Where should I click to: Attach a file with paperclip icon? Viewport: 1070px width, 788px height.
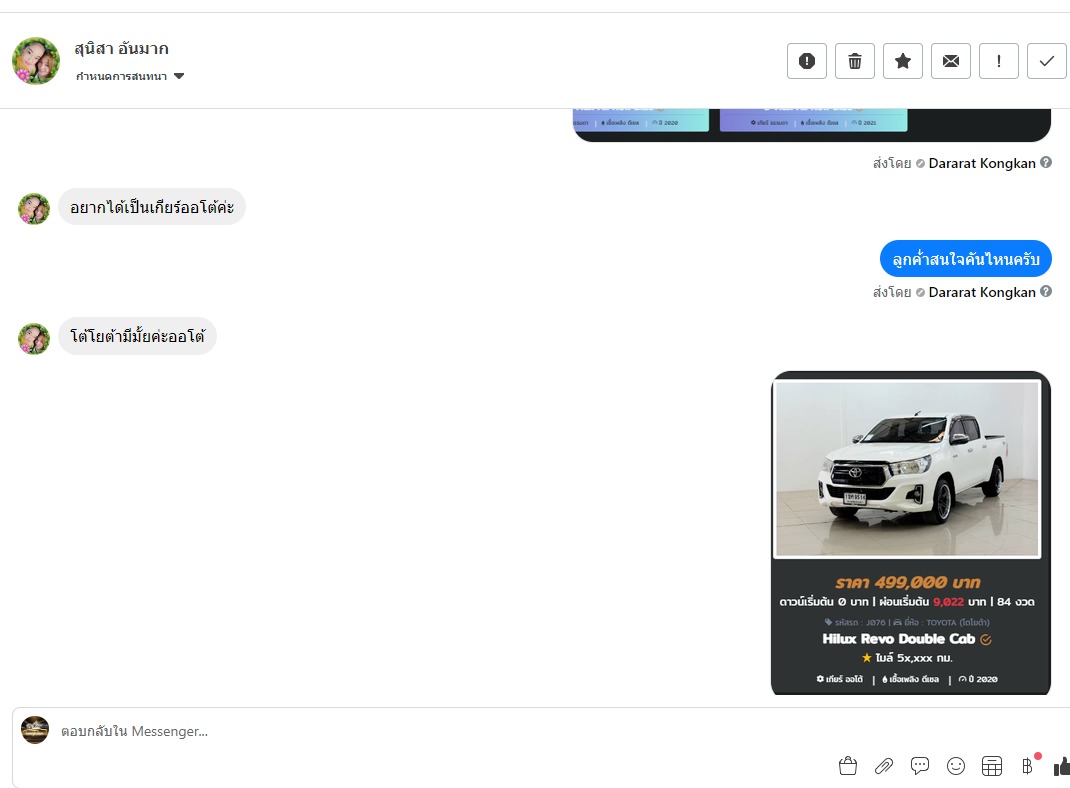[884, 766]
